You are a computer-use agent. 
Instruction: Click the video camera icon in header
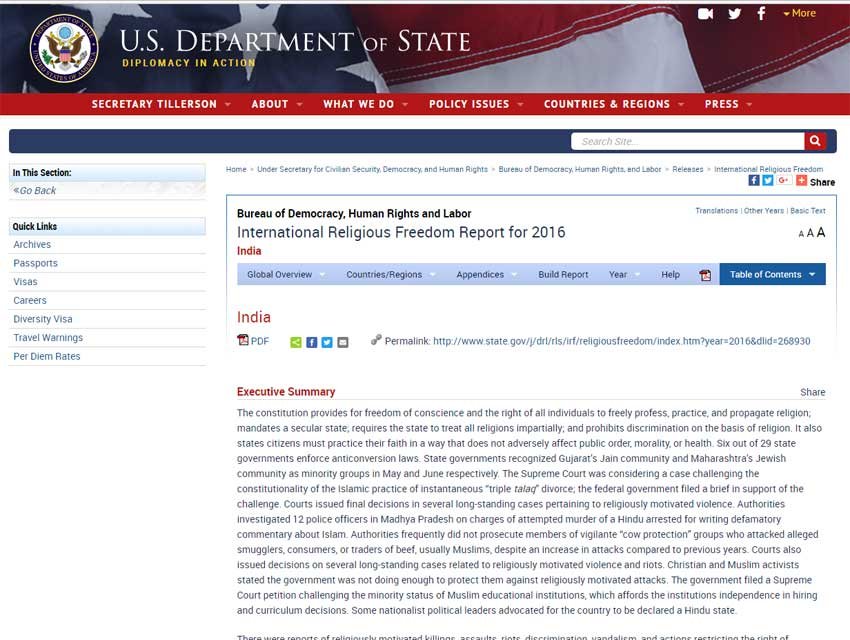(705, 14)
